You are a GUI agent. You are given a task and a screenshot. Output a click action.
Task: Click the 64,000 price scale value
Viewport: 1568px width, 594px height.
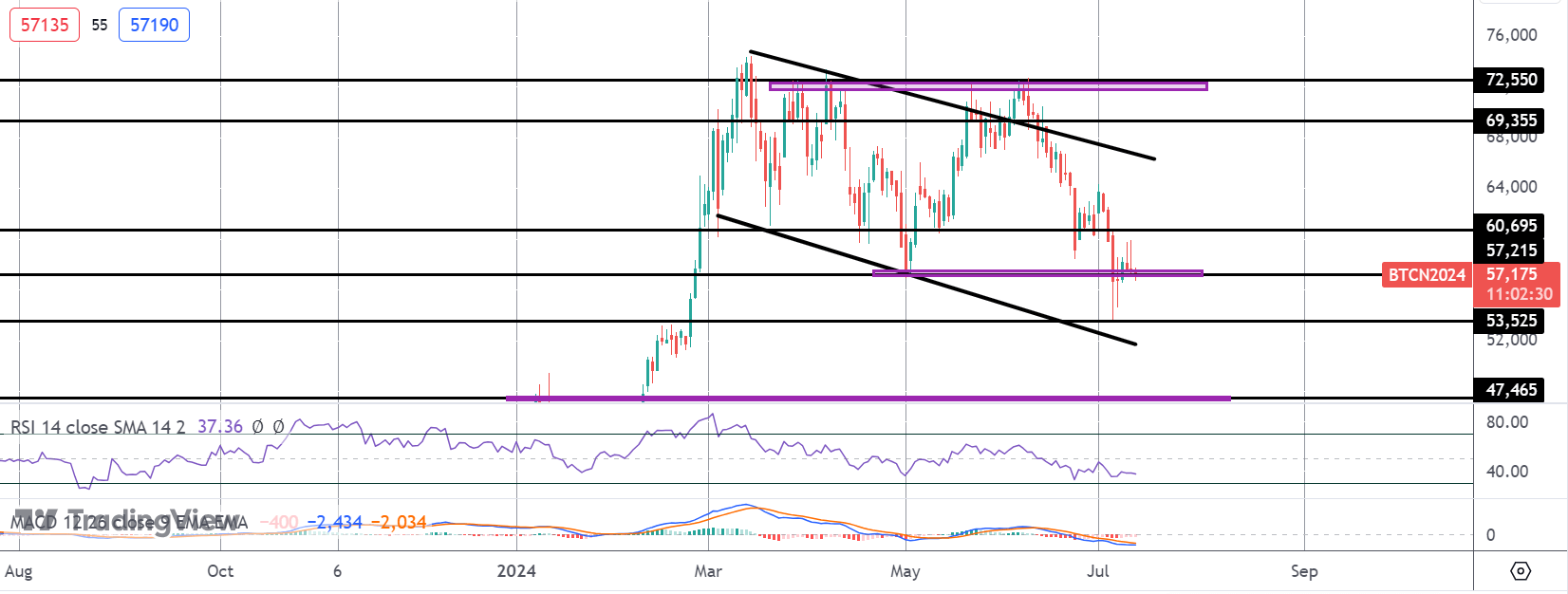pos(1511,187)
